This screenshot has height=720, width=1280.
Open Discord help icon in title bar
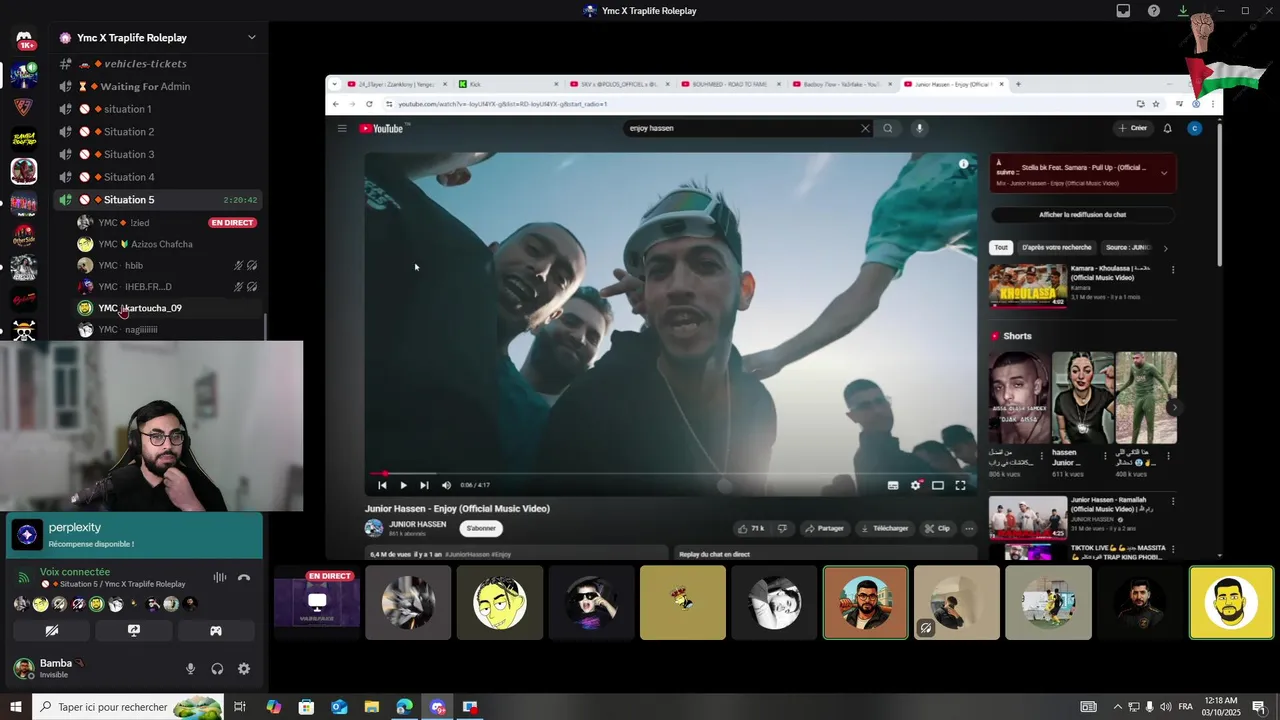point(1154,11)
